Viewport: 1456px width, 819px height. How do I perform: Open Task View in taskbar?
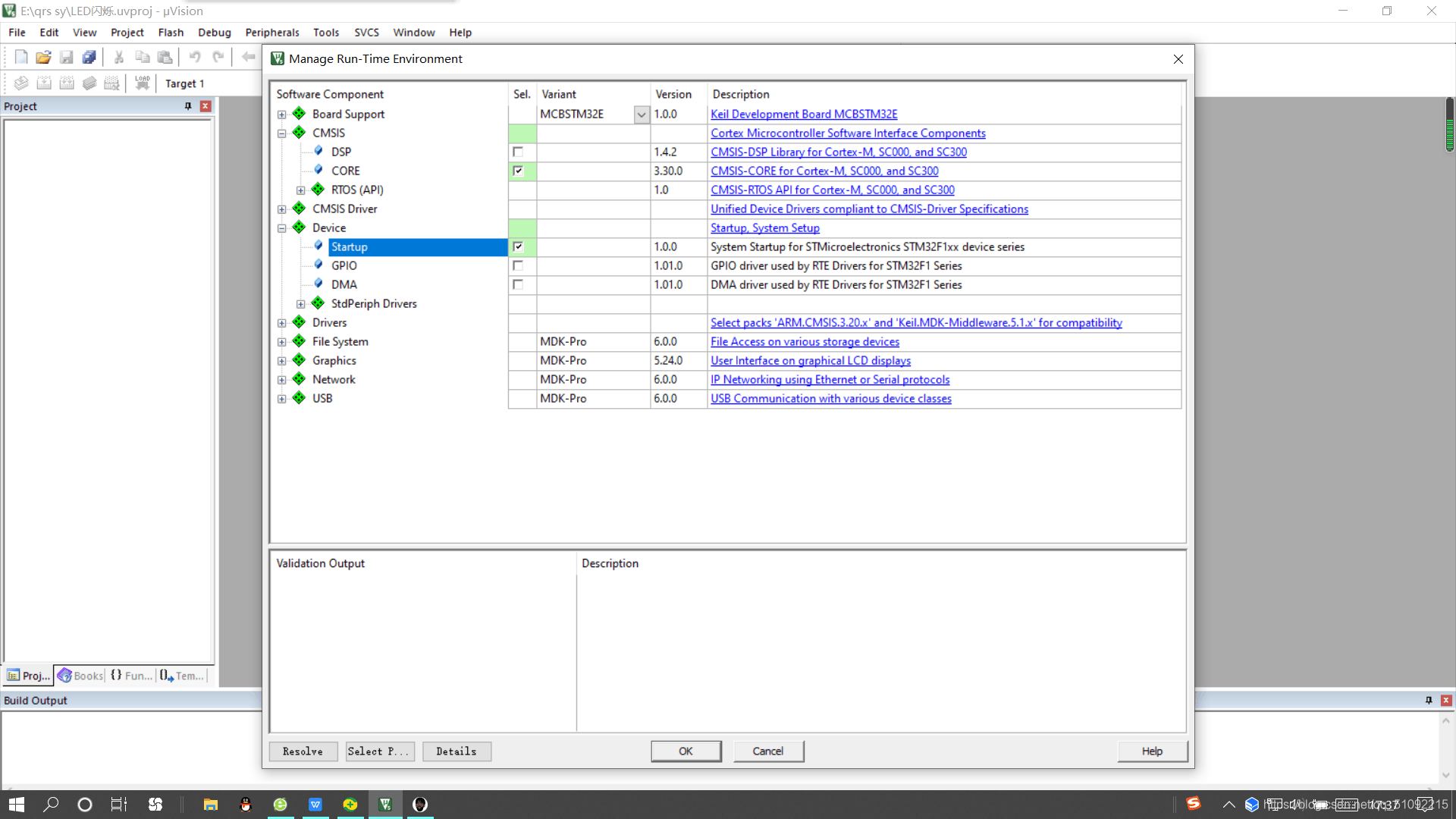click(119, 805)
